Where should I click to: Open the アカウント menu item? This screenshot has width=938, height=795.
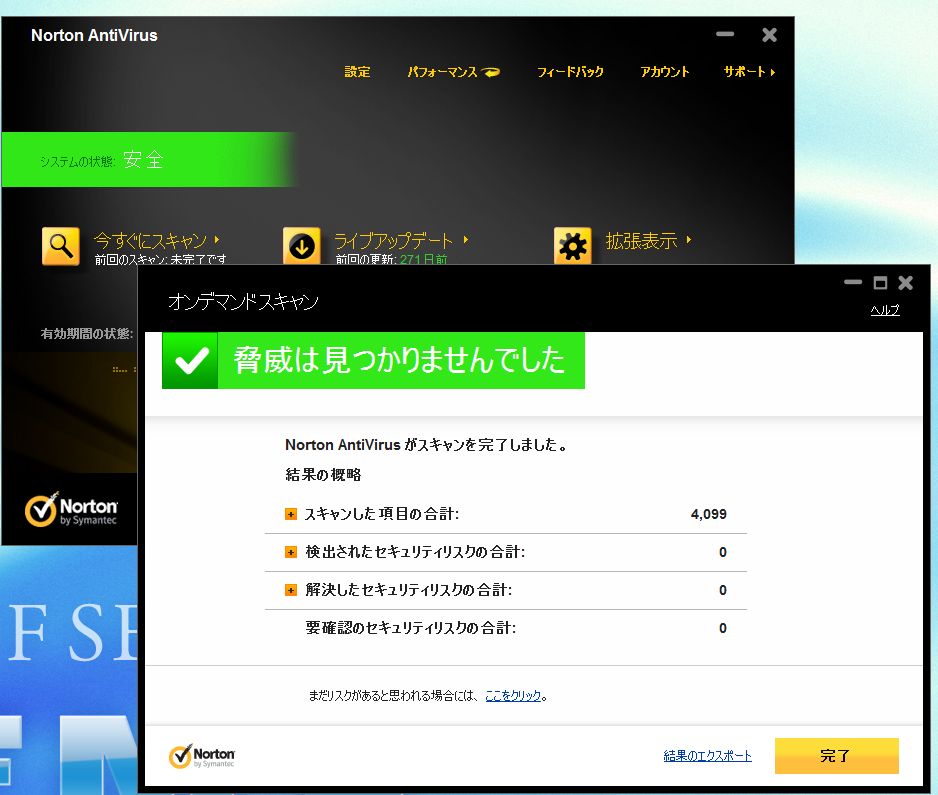665,72
